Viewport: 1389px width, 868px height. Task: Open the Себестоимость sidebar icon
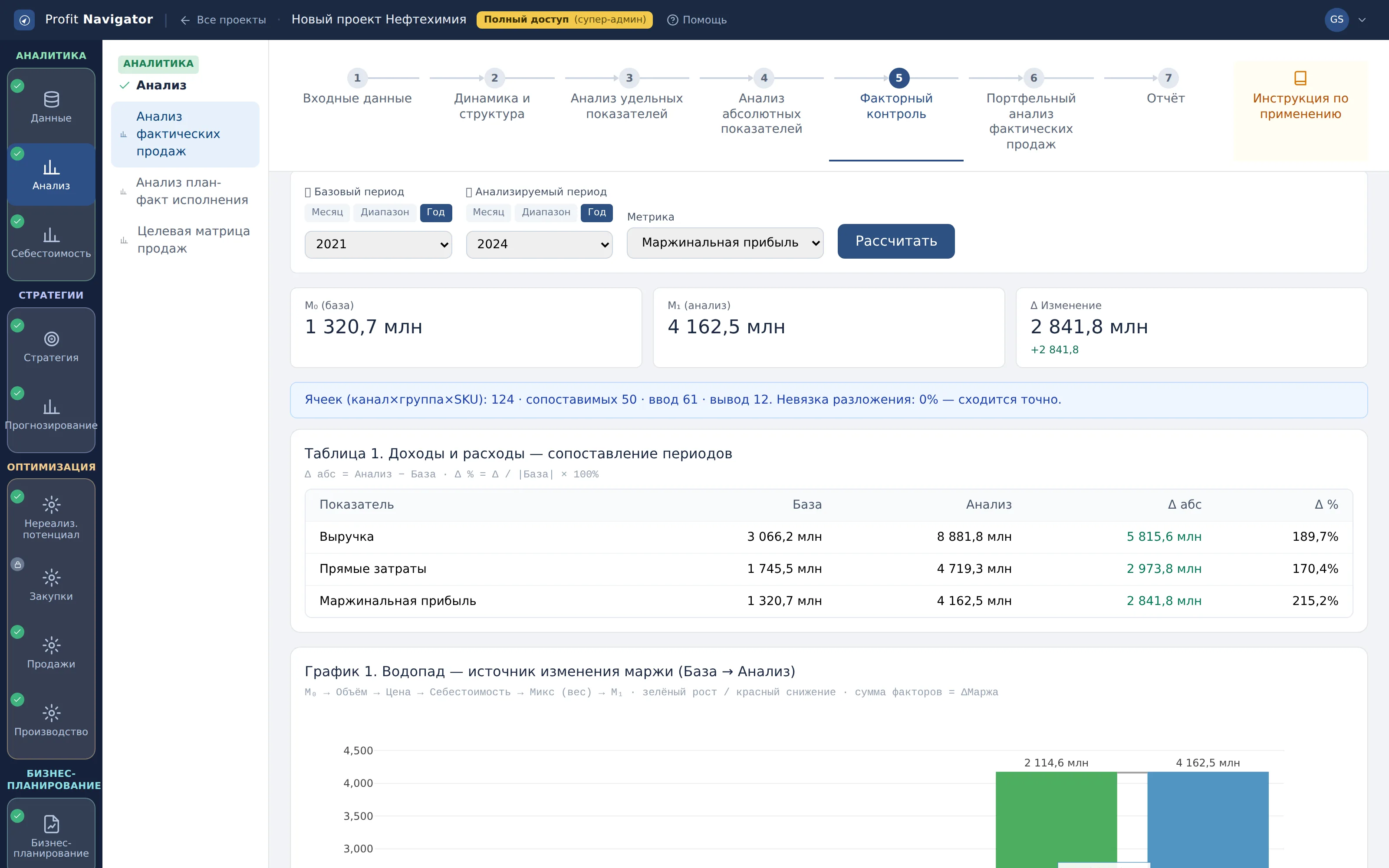[x=51, y=235]
